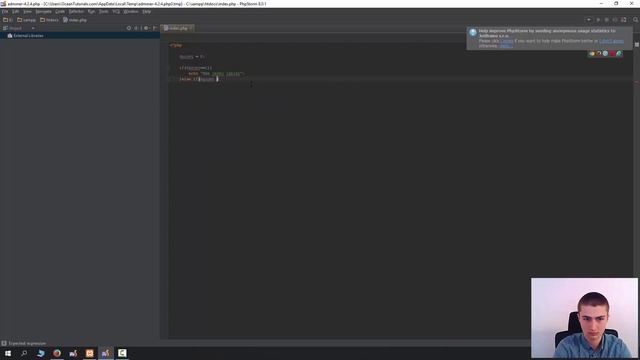Open the Code menu

(x=60, y=12)
